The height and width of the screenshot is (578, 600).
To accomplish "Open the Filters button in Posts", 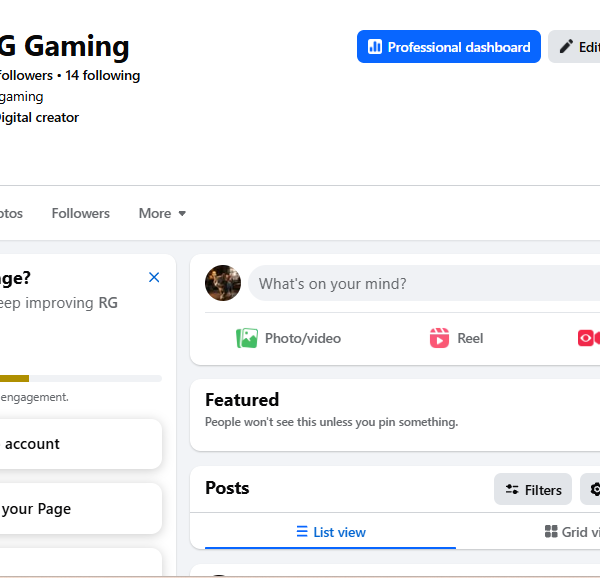I will [533, 489].
